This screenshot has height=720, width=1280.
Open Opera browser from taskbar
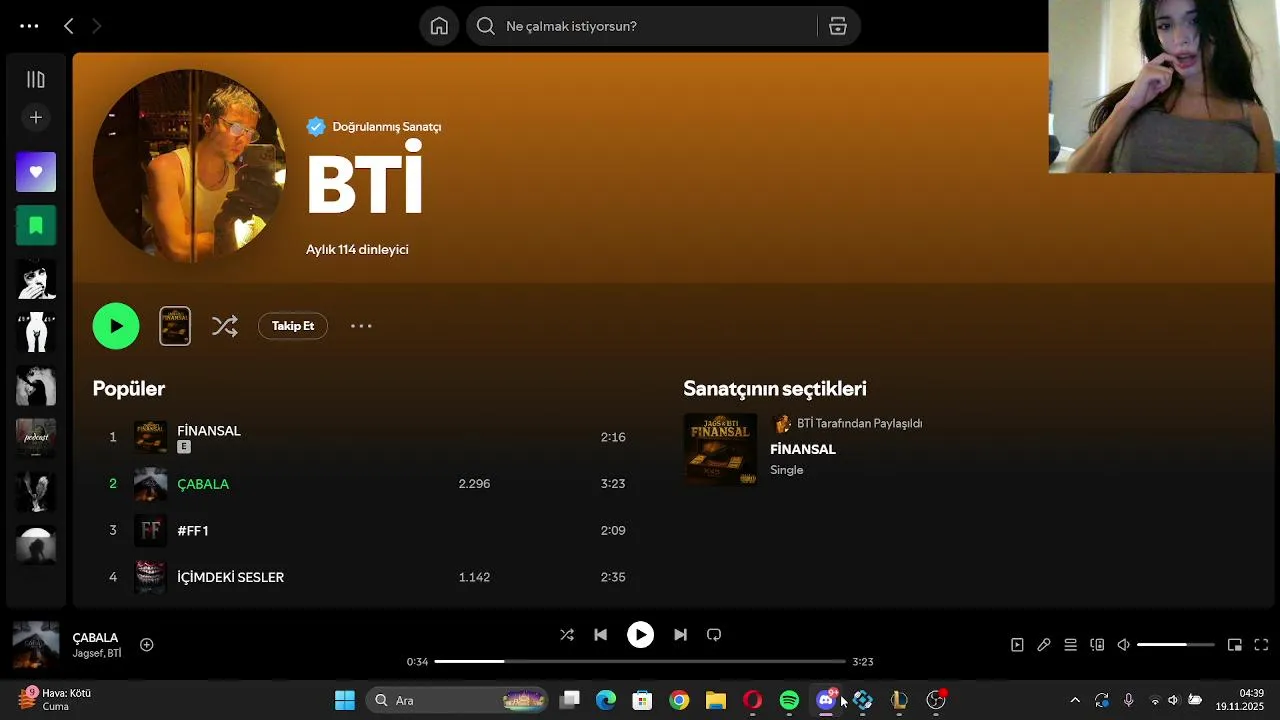pos(753,700)
